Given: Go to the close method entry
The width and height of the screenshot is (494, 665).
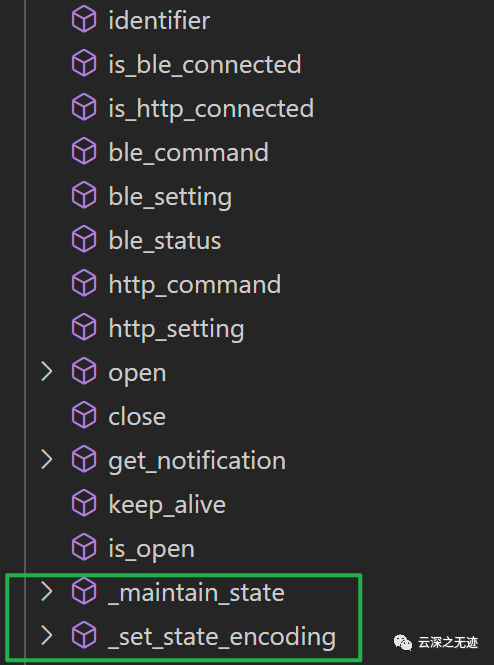Looking at the screenshot, I should 137,416.
